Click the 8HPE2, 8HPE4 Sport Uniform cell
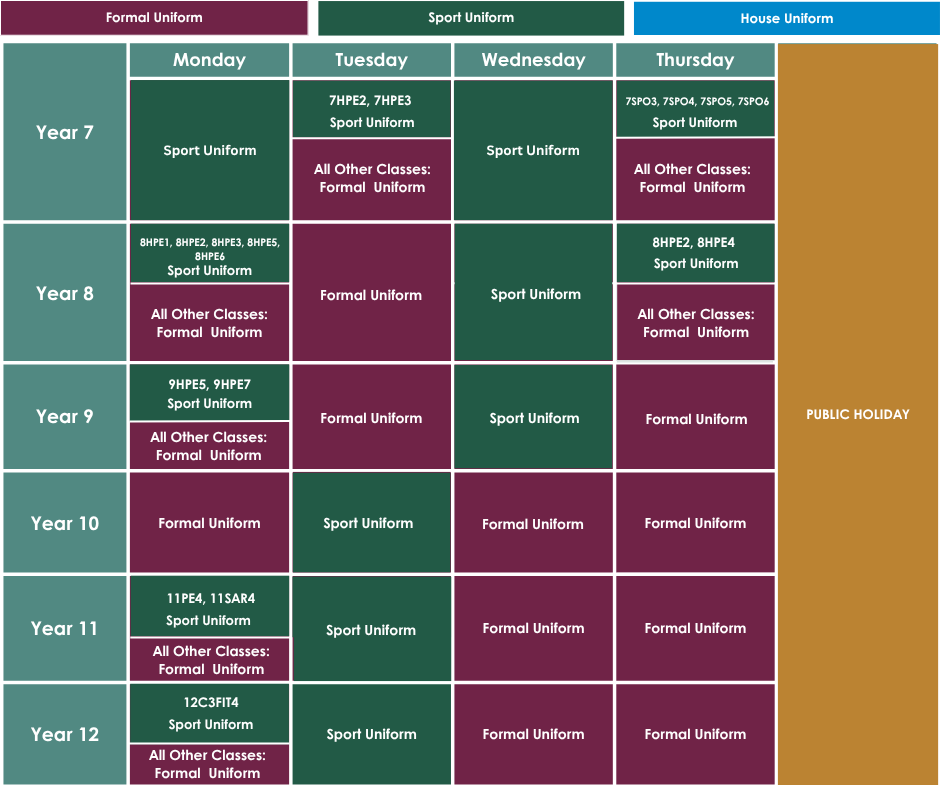The width and height of the screenshot is (940, 788). tap(695, 253)
